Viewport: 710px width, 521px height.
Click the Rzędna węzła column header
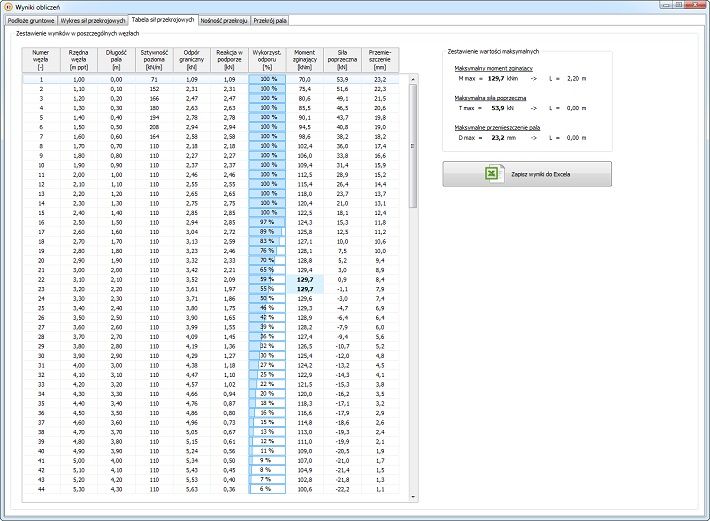[x=78, y=60]
